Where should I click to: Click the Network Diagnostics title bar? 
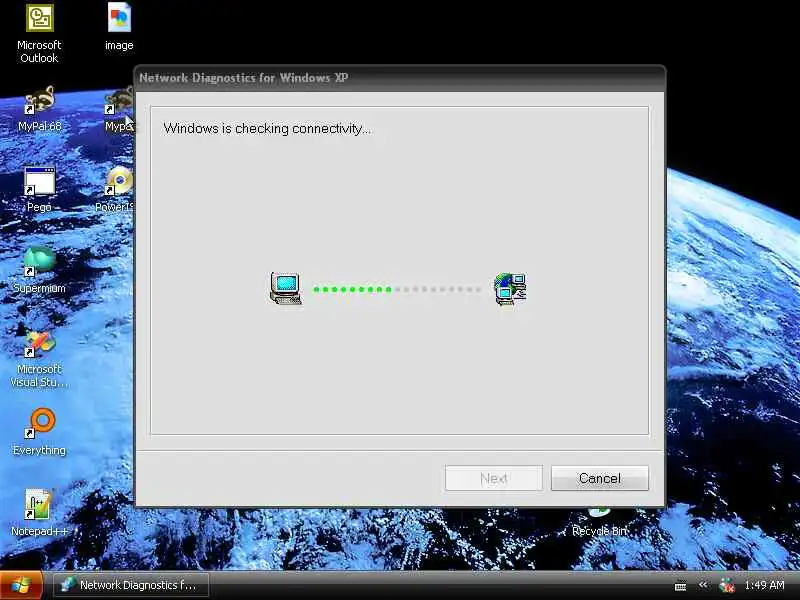[x=400, y=78]
